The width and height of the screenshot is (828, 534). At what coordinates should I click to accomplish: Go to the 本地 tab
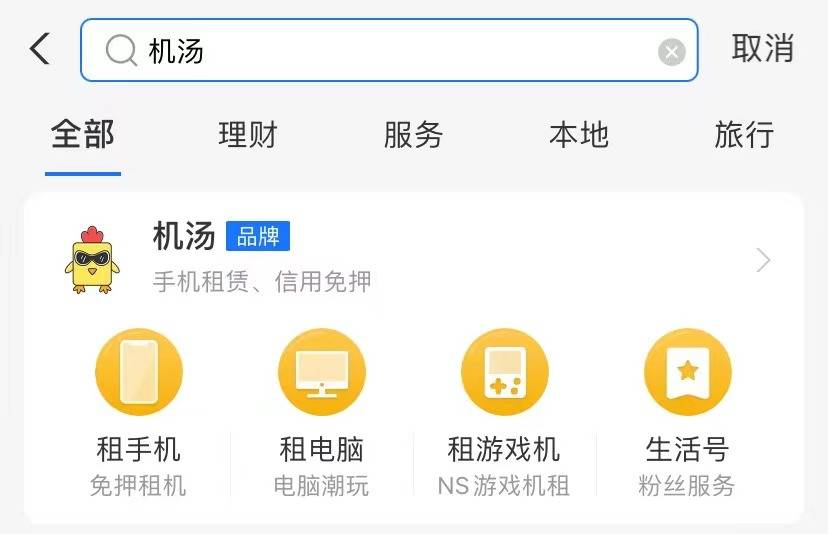579,134
